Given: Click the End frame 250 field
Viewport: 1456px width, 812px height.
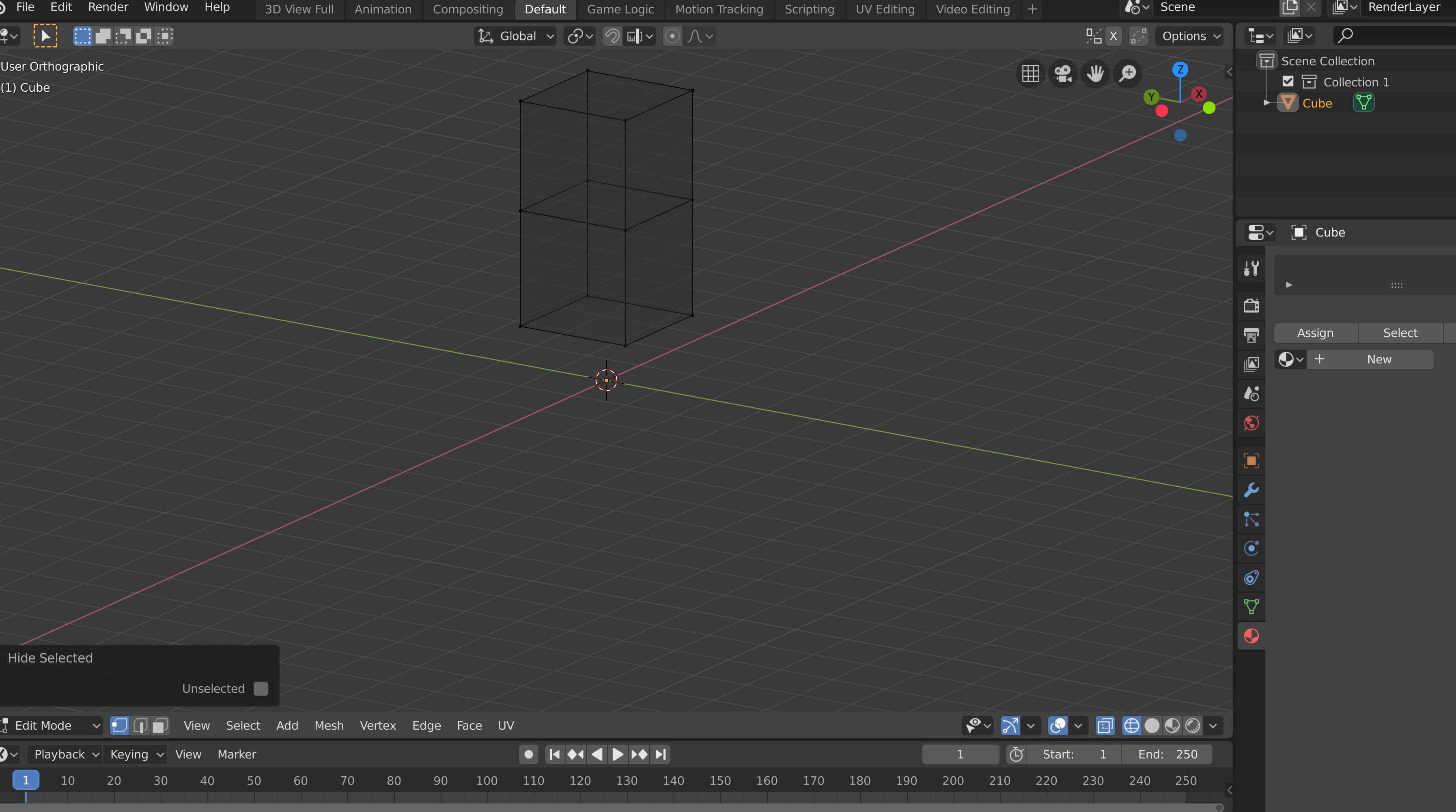Looking at the screenshot, I should [x=1168, y=754].
